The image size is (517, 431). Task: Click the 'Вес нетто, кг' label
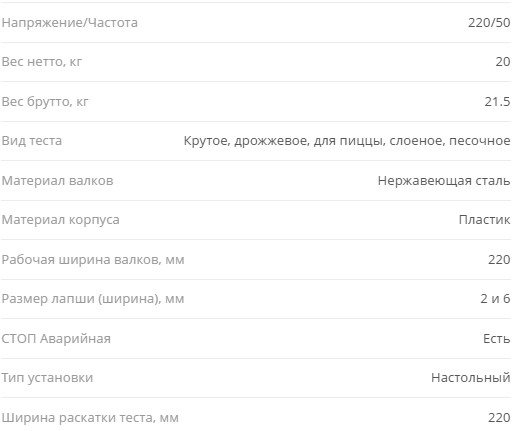click(x=41, y=62)
